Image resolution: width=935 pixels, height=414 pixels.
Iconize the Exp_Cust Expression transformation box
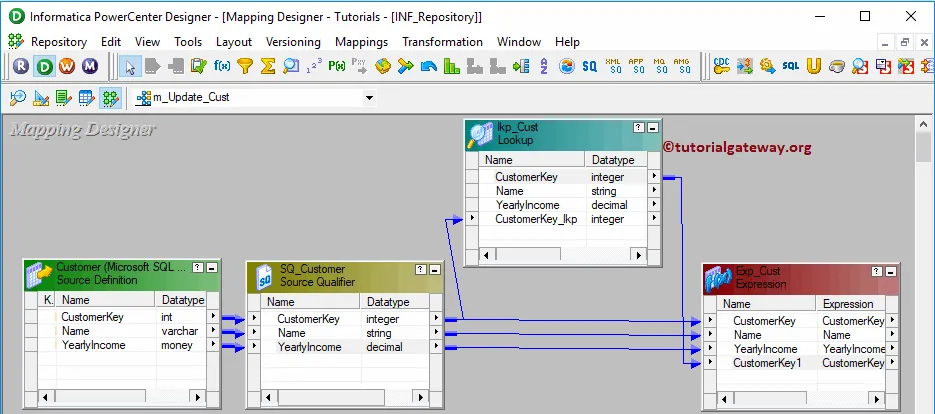891,272
